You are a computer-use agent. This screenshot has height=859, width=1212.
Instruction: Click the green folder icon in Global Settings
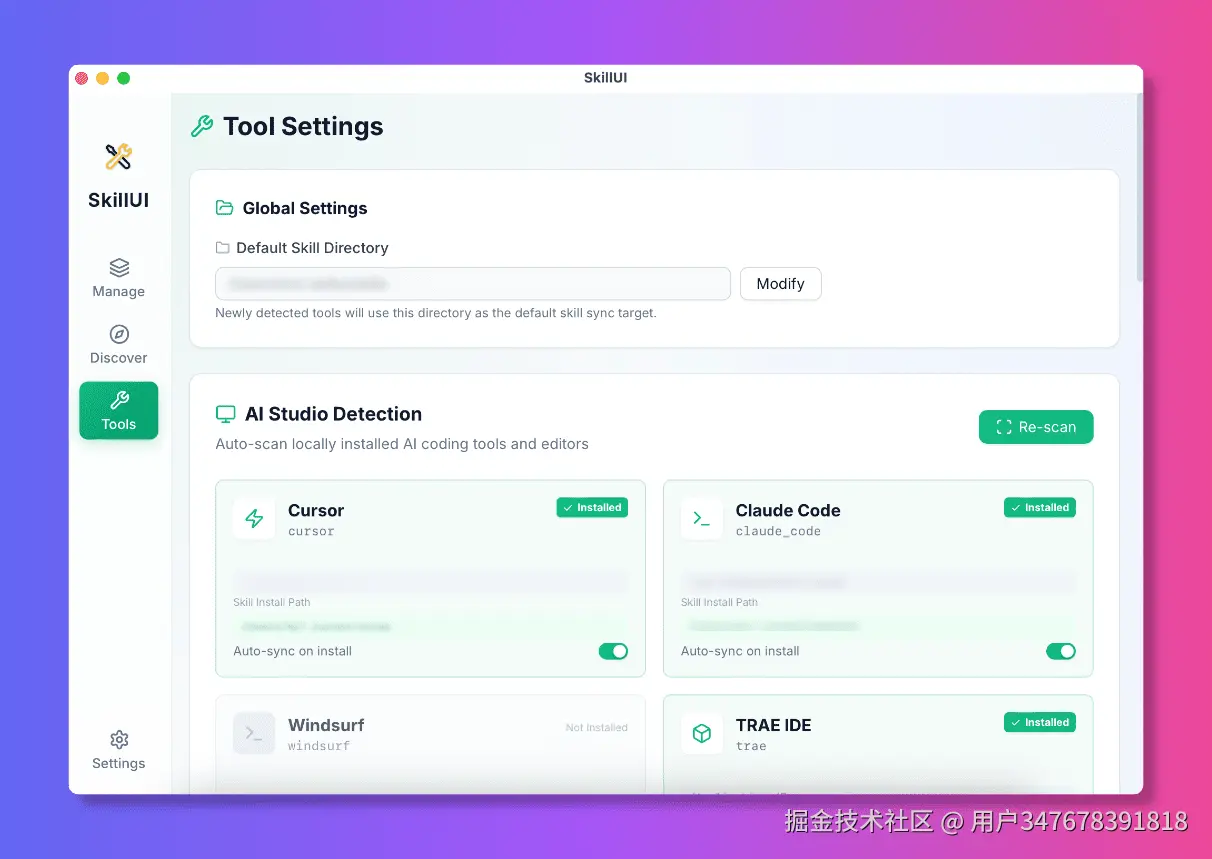225,208
